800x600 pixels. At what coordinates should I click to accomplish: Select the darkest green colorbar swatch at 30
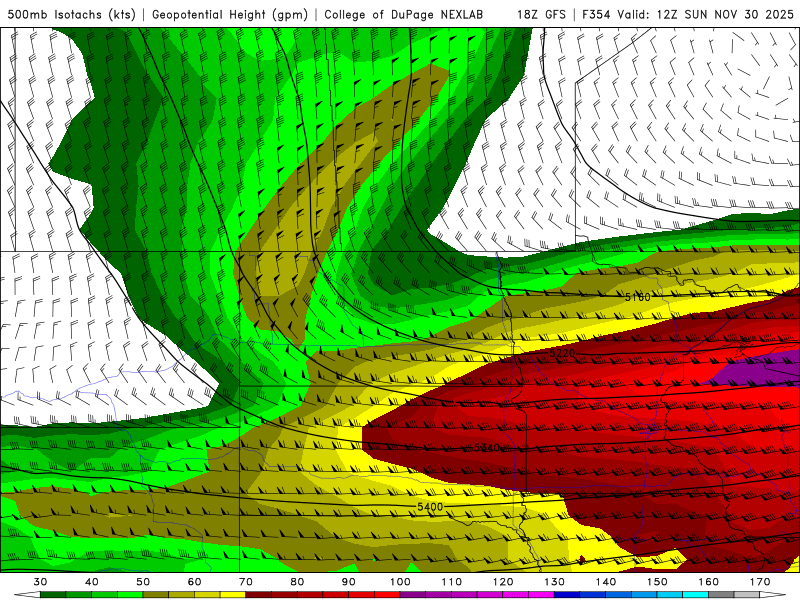pos(53,595)
